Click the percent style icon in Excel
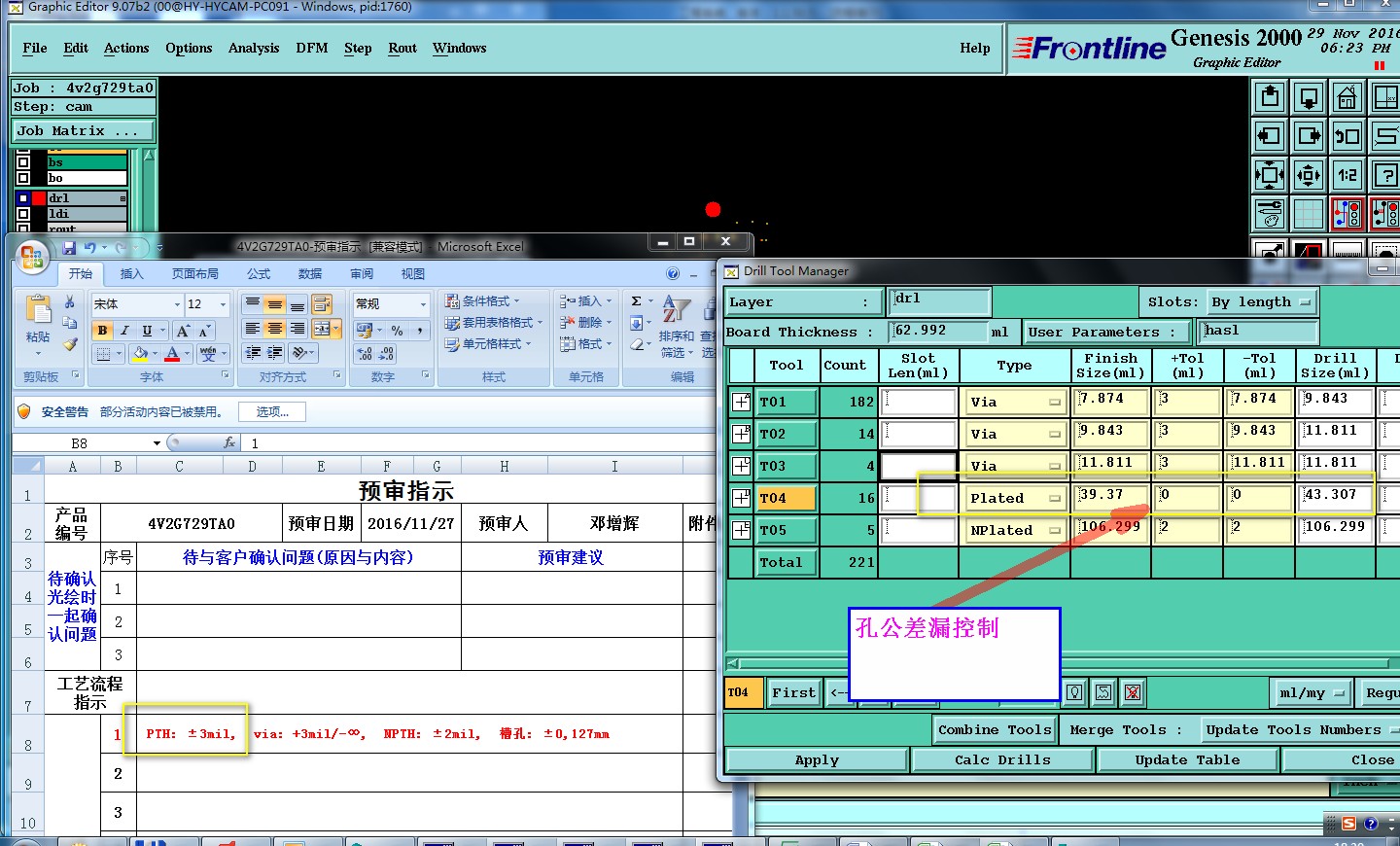This screenshot has width=1400, height=846. [x=397, y=331]
